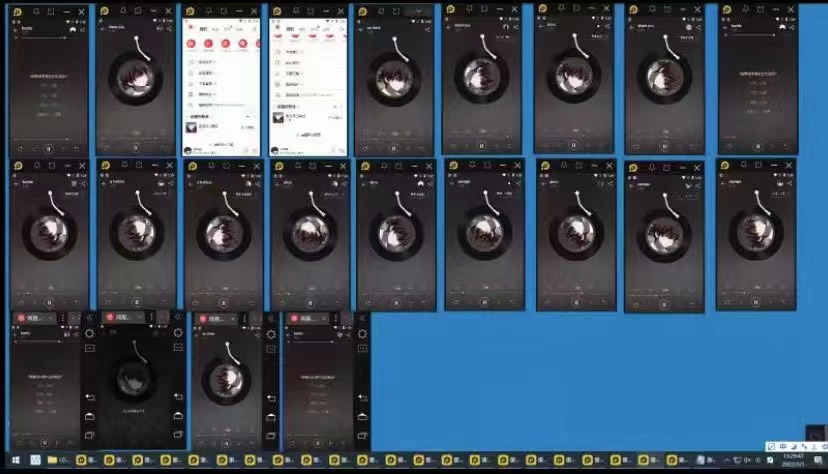
Task: Show hidden tray icons arrow
Action: pos(727,460)
